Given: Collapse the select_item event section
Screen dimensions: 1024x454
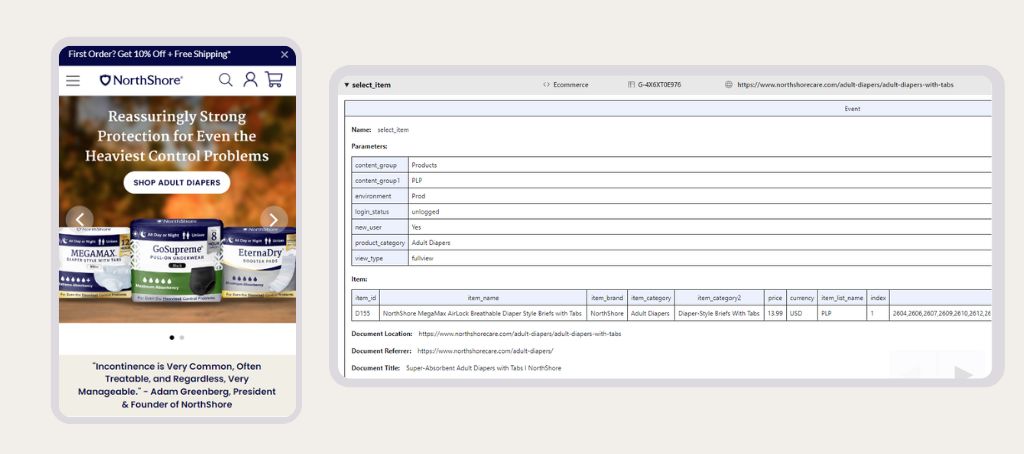Looking at the screenshot, I should click(347, 85).
